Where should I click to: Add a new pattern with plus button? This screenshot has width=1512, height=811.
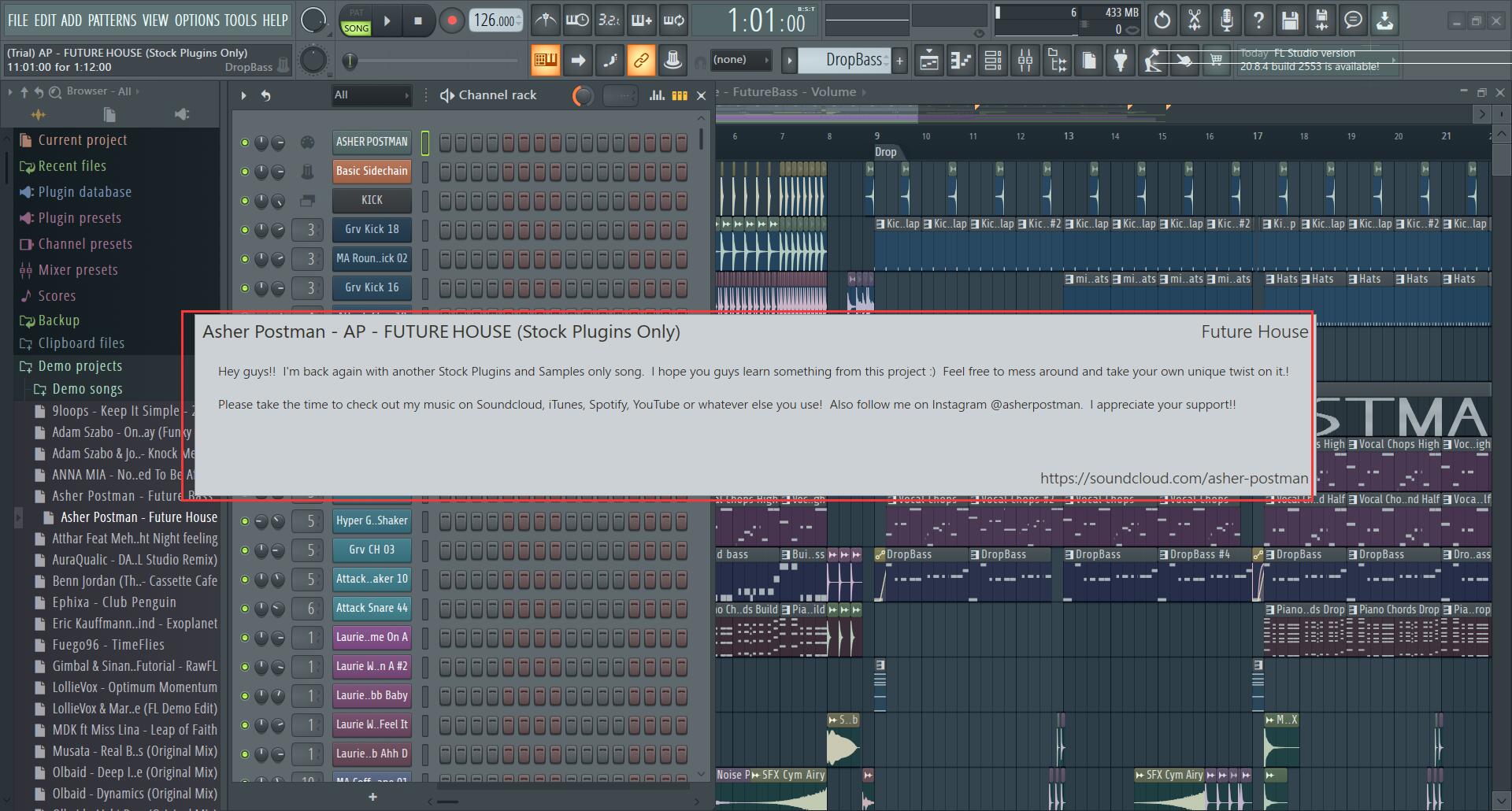899,60
